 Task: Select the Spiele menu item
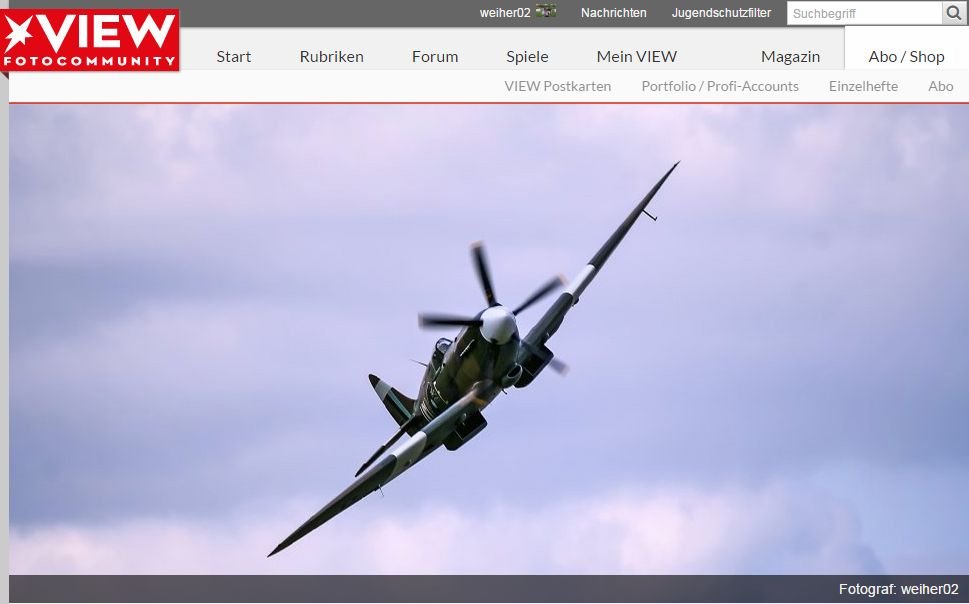tap(527, 56)
